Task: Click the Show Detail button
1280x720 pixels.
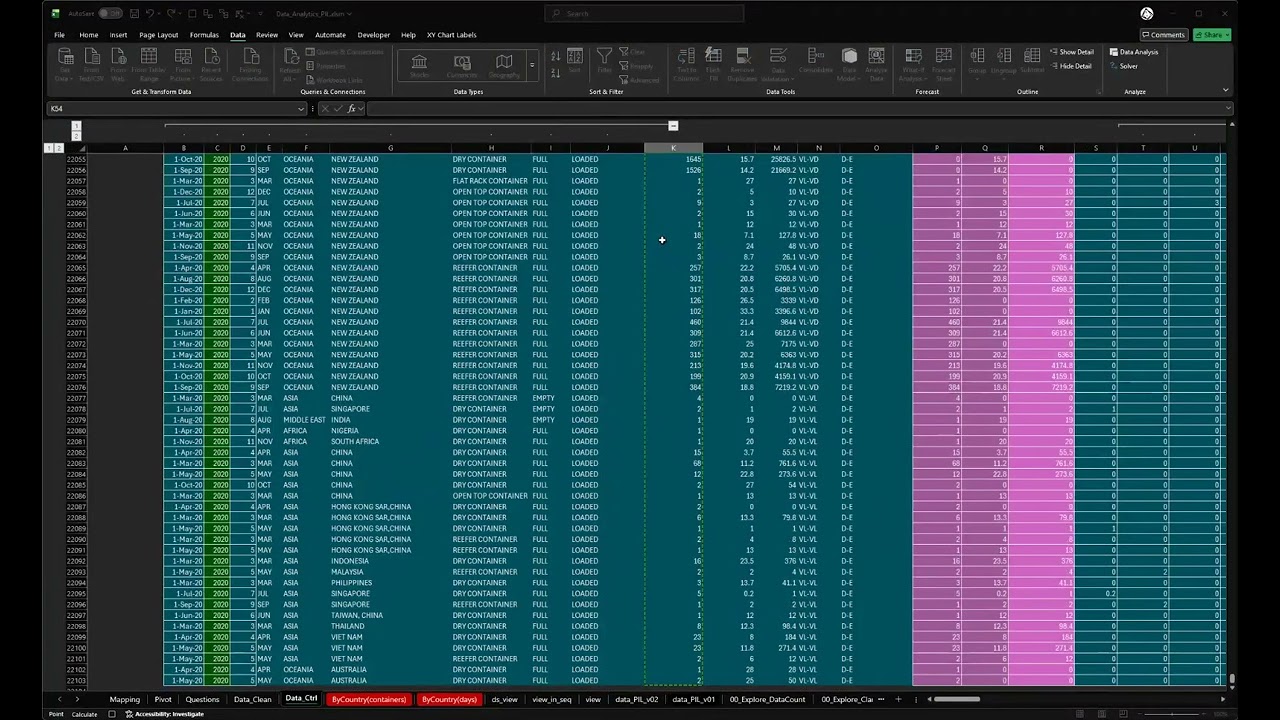Action: [x=1071, y=52]
